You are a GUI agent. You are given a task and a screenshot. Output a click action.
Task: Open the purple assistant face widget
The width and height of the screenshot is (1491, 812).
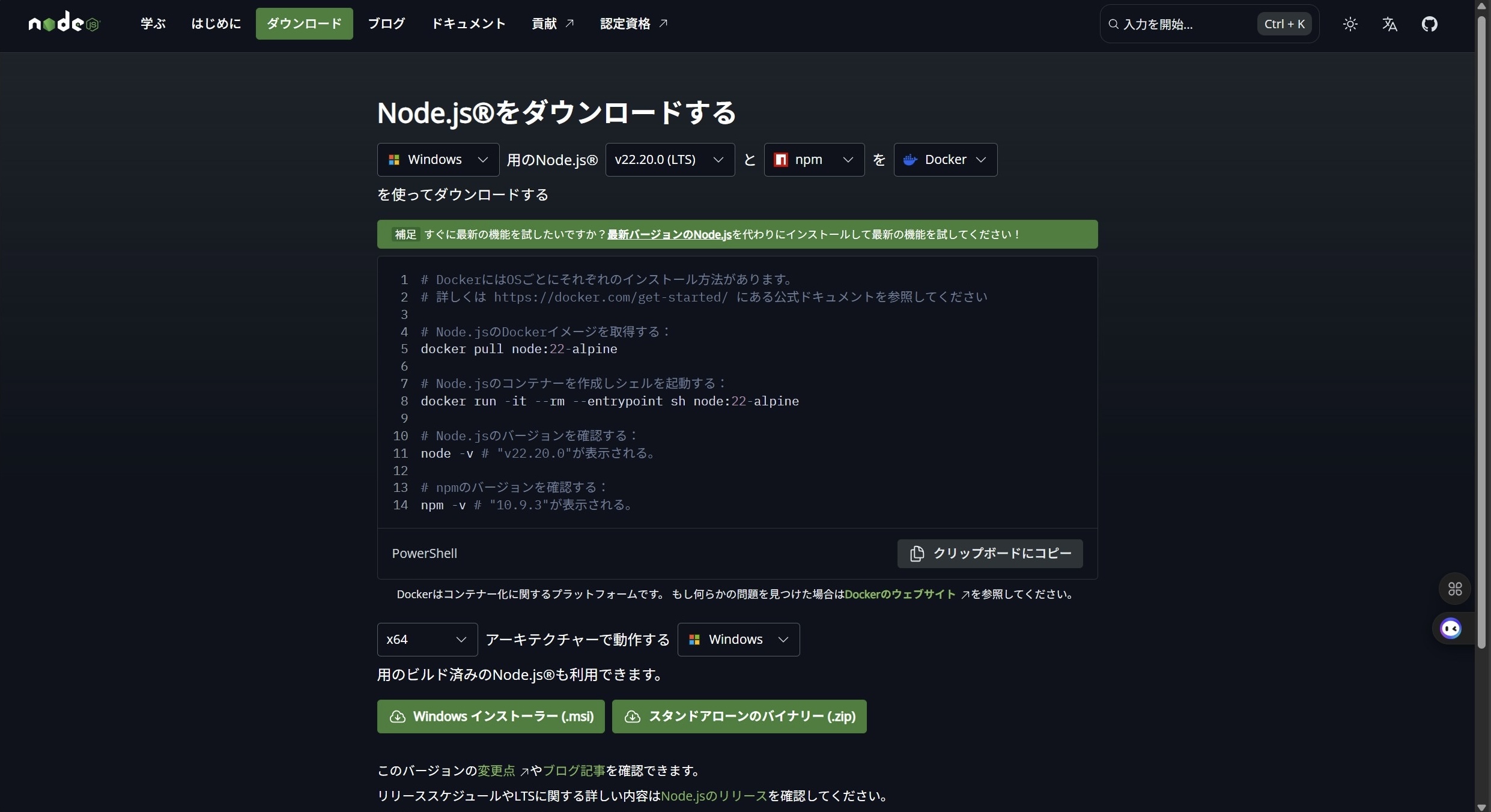[1451, 629]
